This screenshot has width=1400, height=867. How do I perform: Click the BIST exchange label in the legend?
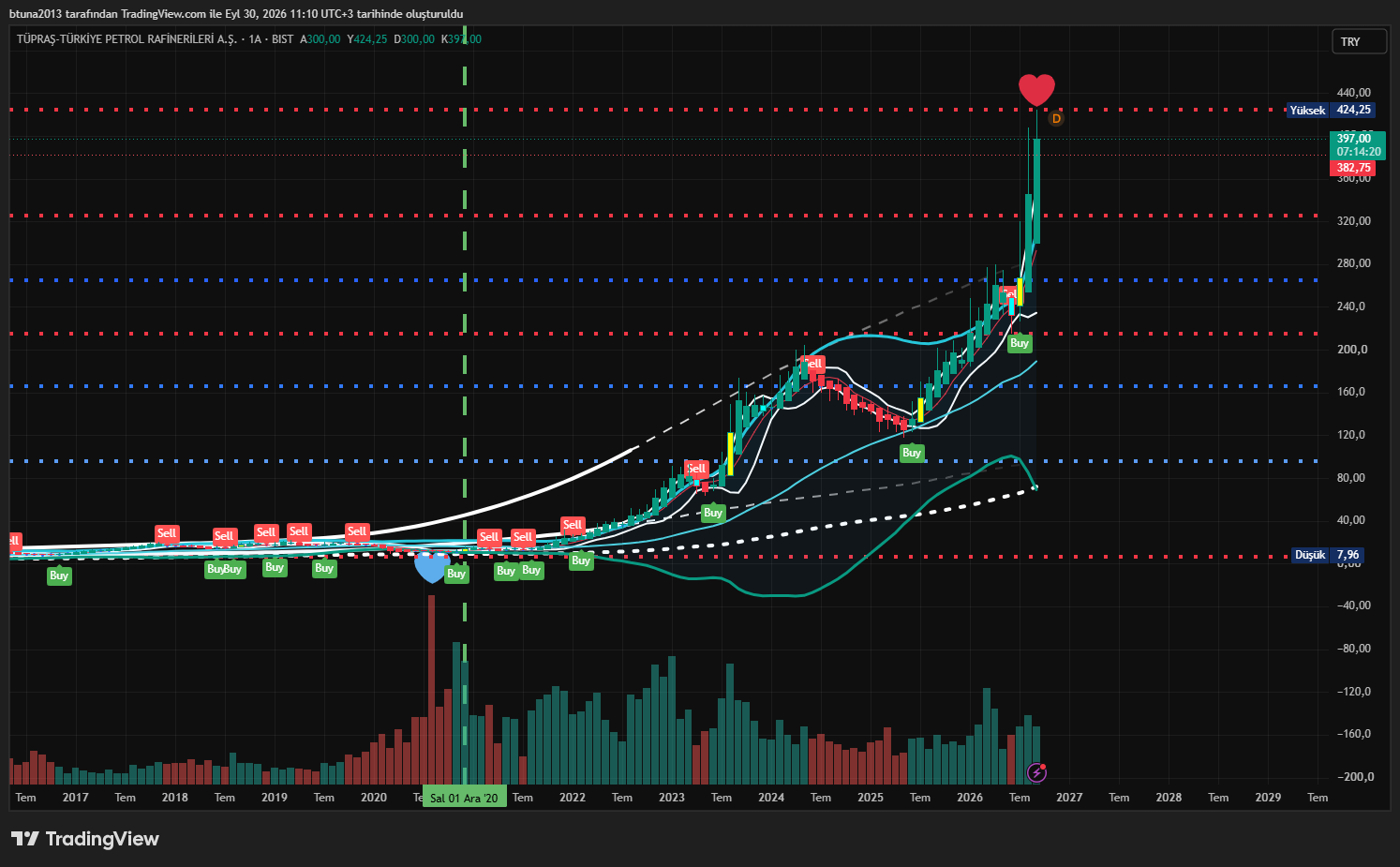point(282,39)
